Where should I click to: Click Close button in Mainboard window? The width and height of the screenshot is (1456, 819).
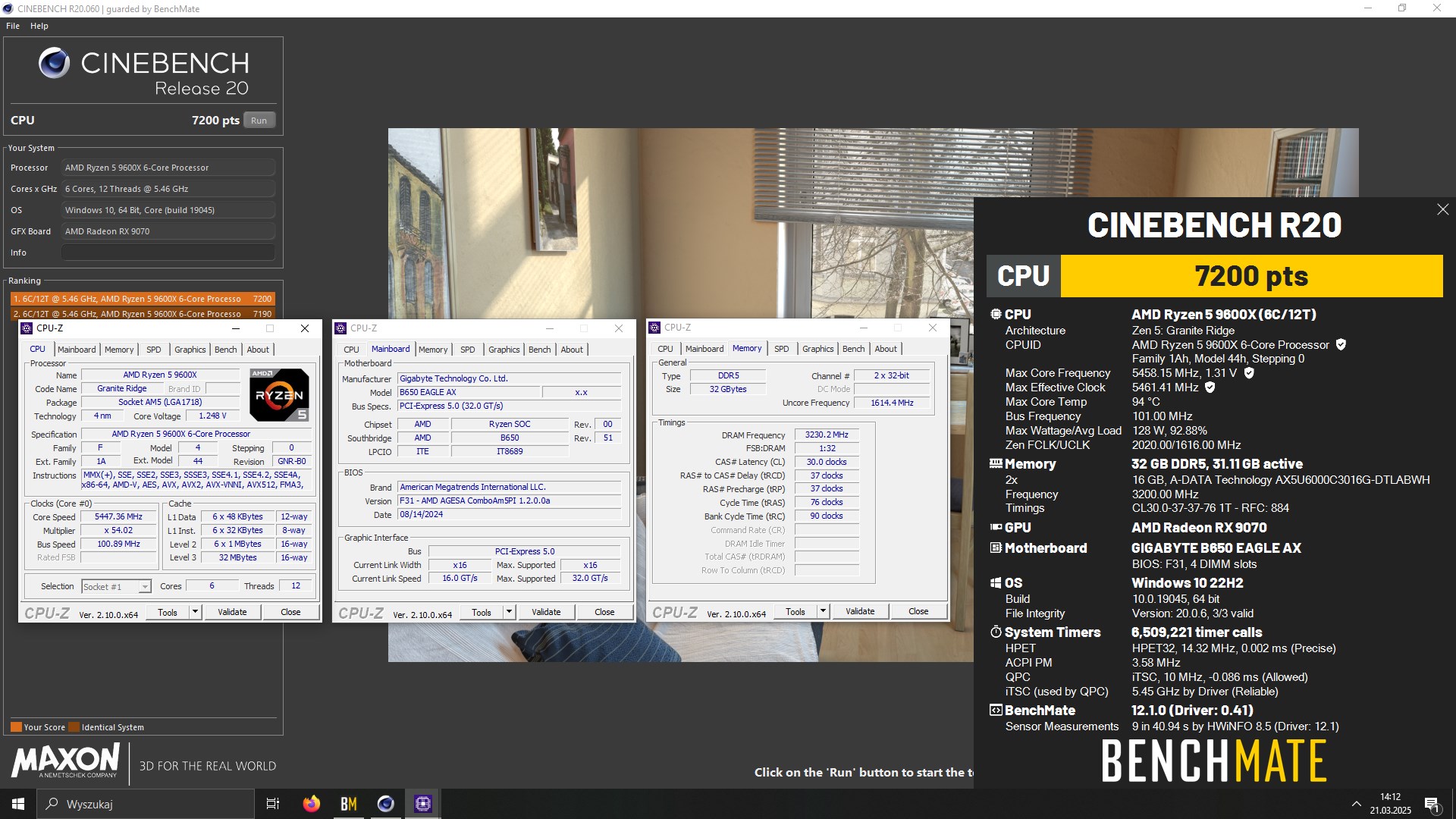(604, 612)
